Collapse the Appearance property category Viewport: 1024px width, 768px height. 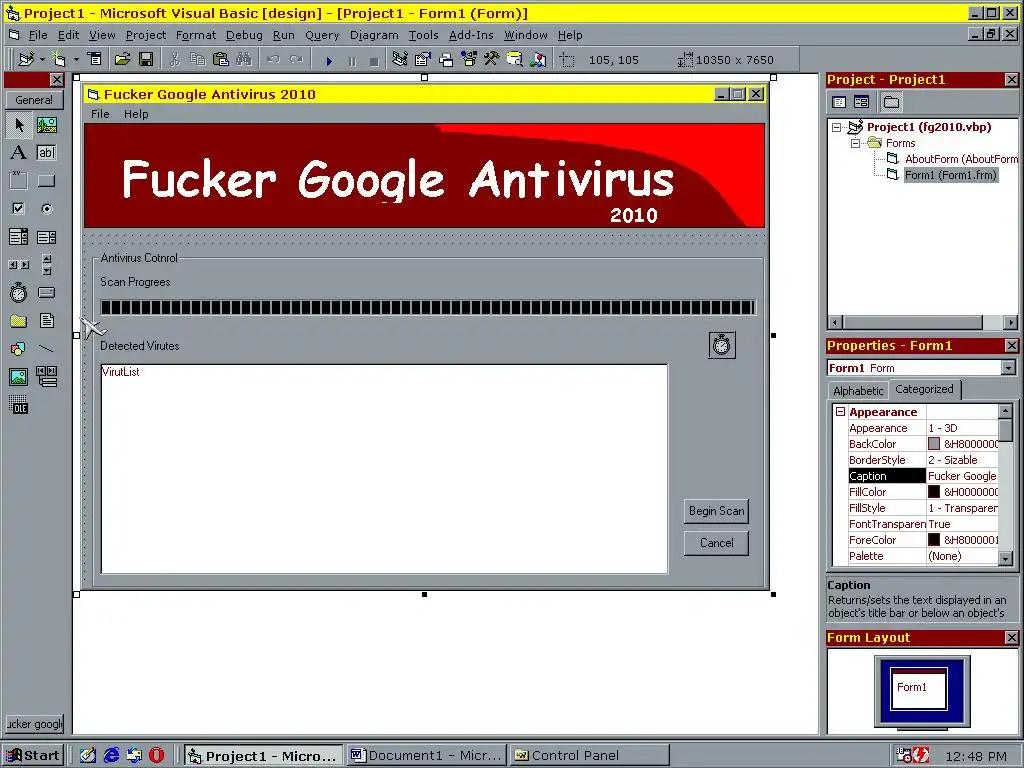point(840,412)
